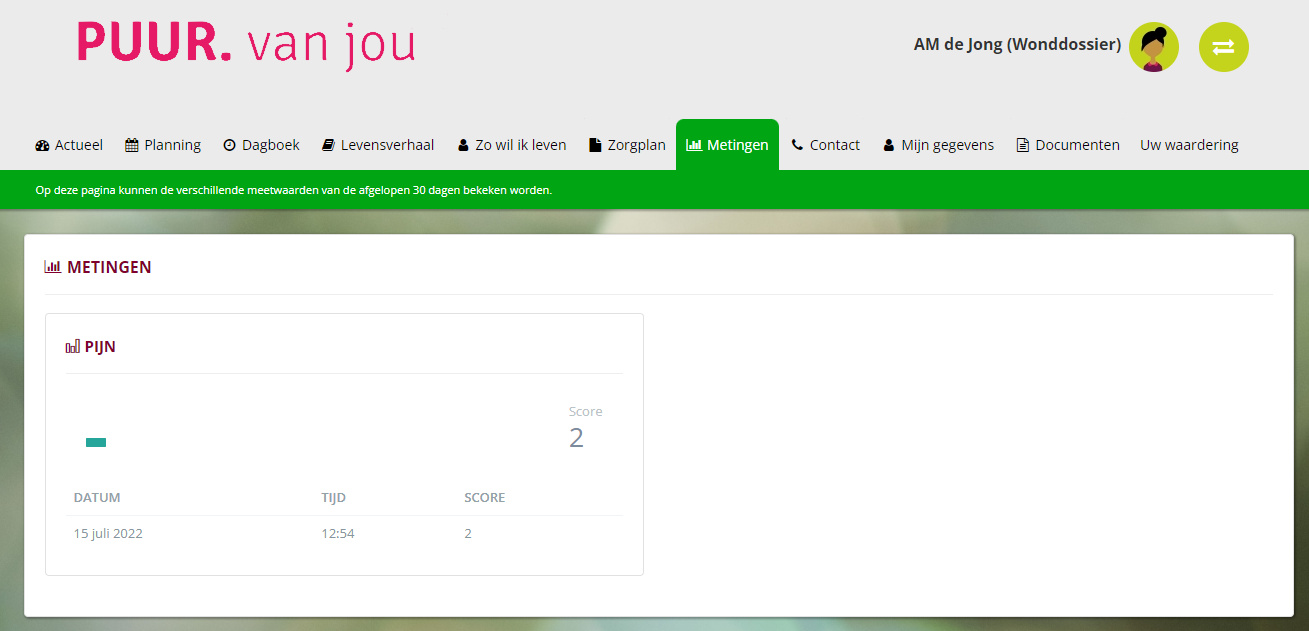Click the green switch arrows icon
The image size is (1309, 631).
pyautogui.click(x=1223, y=47)
